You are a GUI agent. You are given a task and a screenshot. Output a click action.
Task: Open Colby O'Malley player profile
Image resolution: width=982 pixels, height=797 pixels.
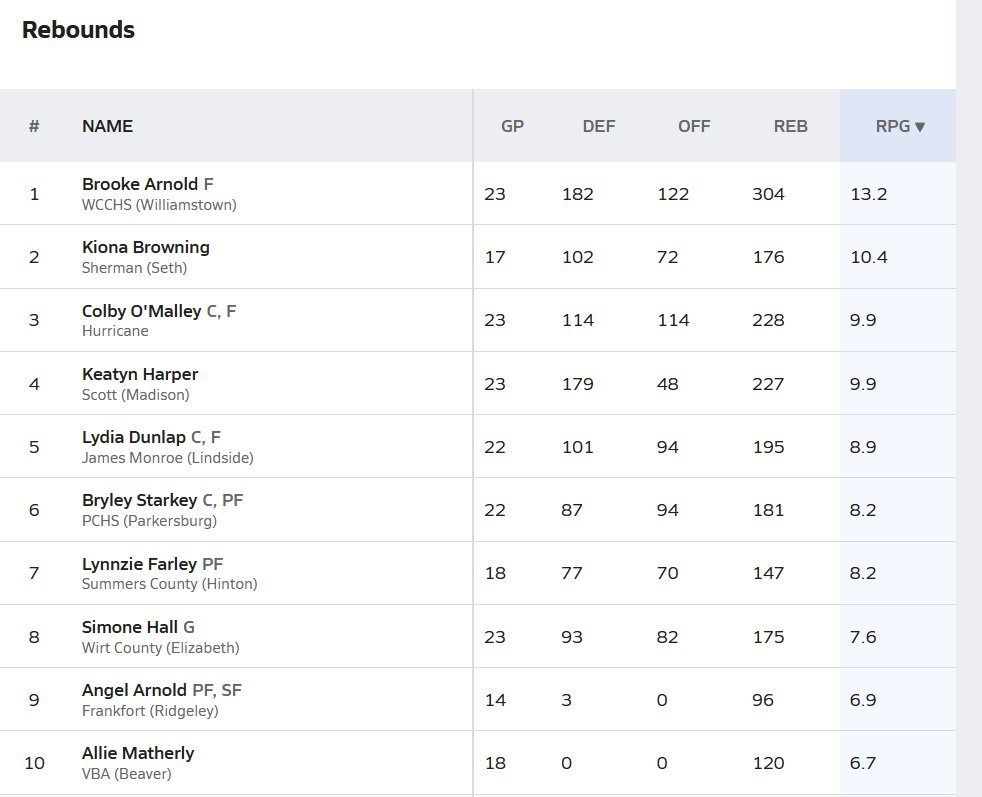(x=142, y=311)
